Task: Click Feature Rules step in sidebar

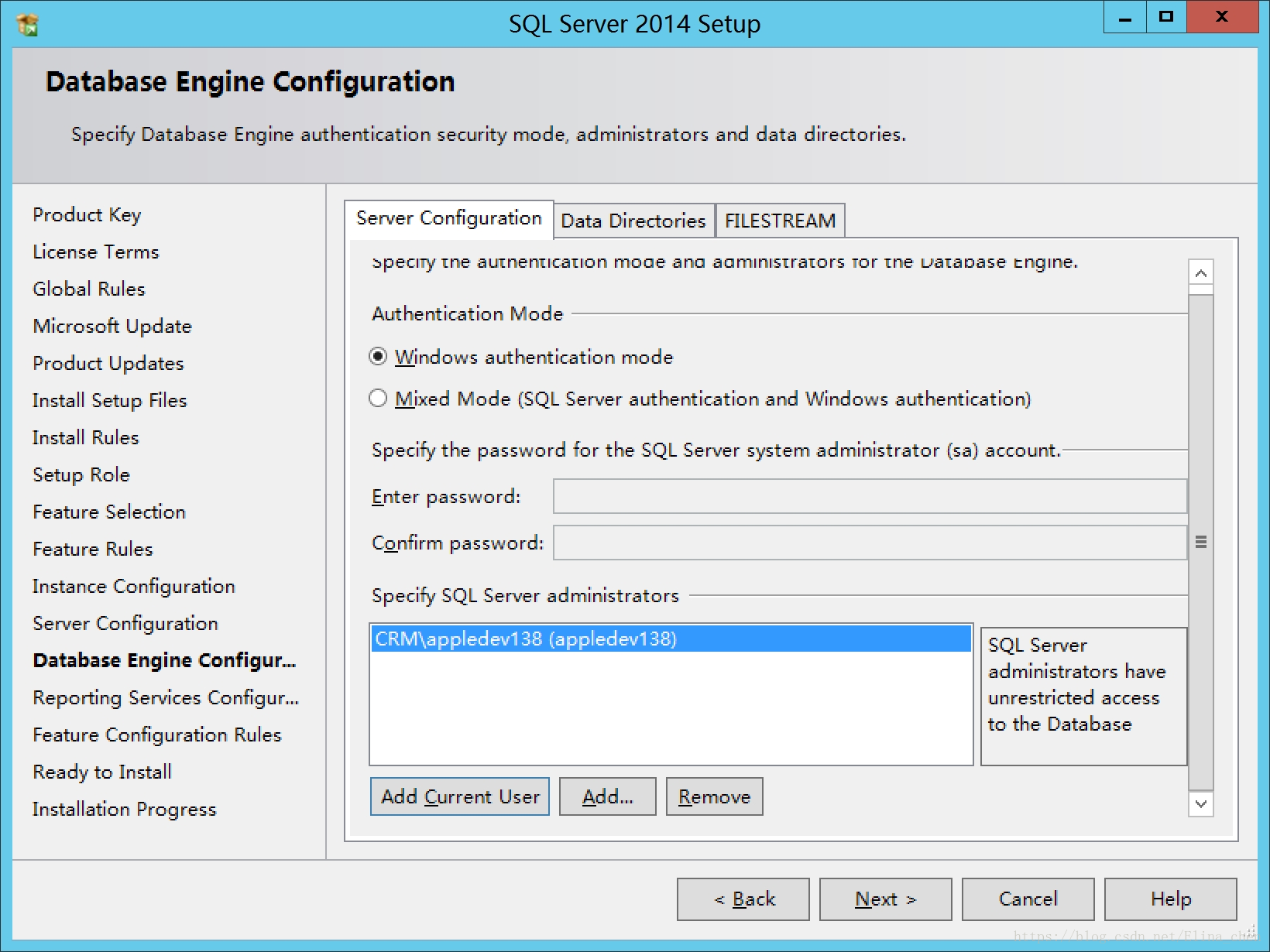Action: tap(93, 550)
